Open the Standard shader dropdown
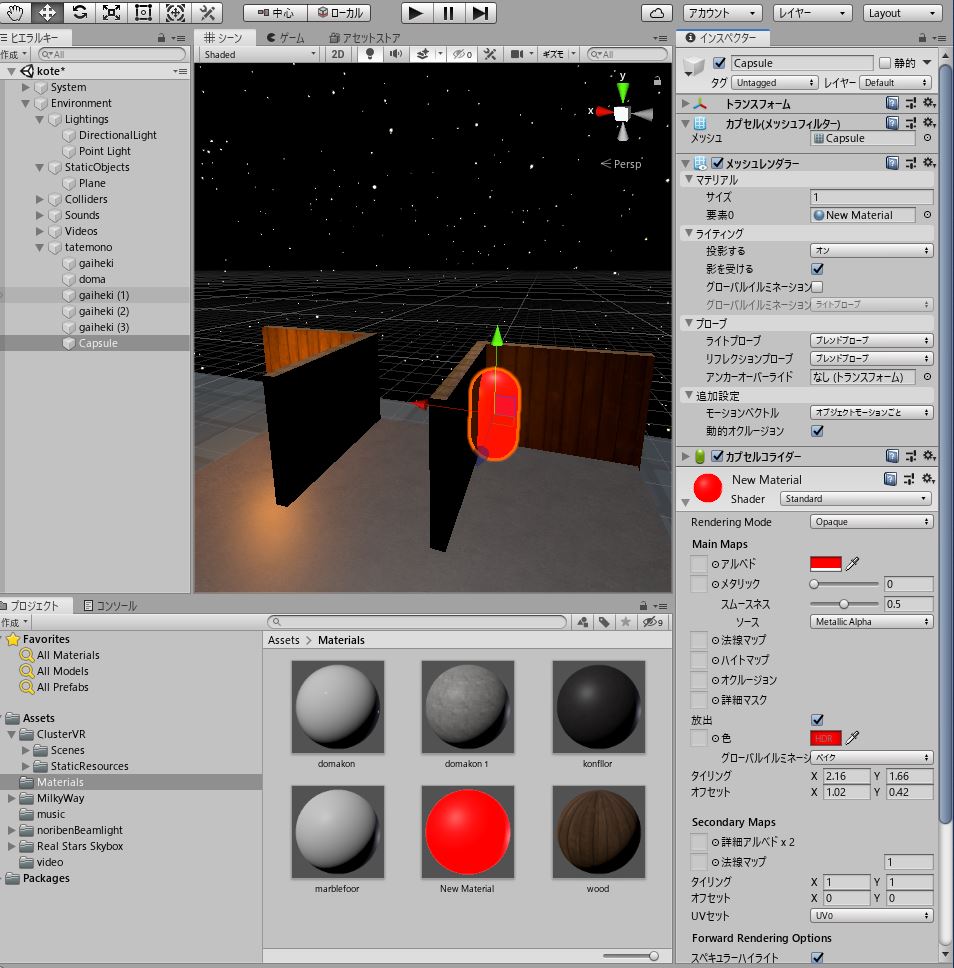Viewport: 954px width, 968px height. click(856, 498)
